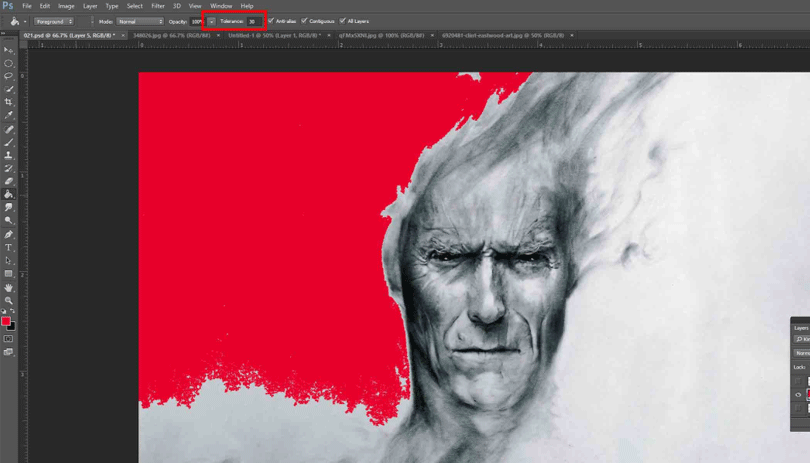Select the Layers panel tab
This screenshot has width=810, height=463.
point(801,328)
